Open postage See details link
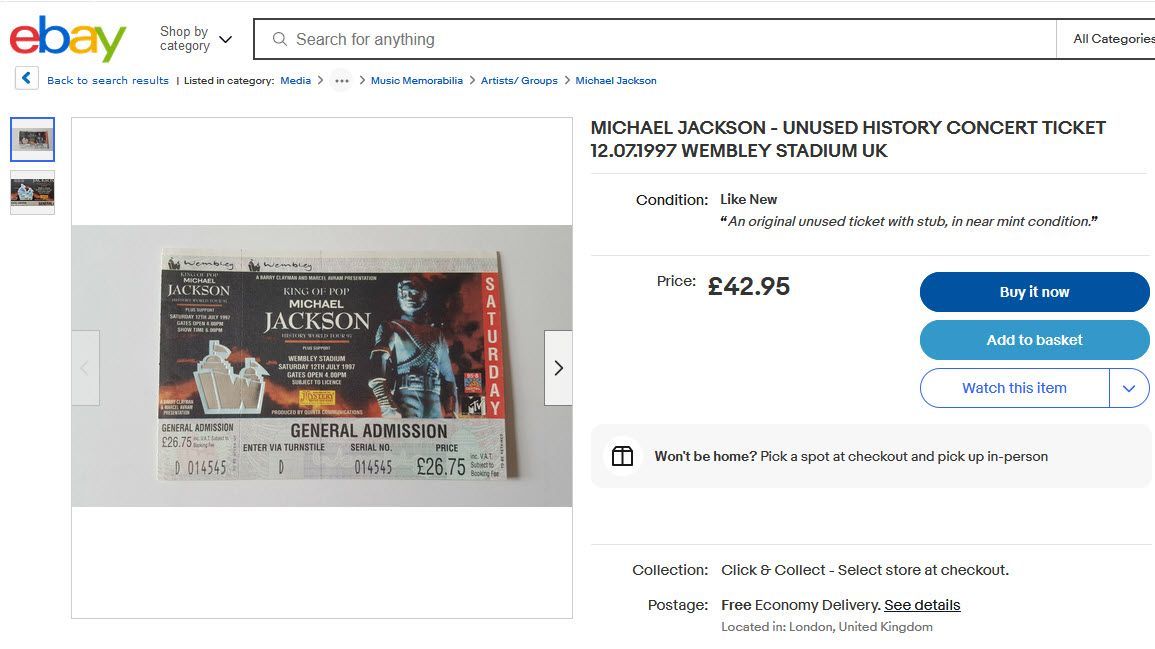This screenshot has height=649, width=1155. pos(922,605)
